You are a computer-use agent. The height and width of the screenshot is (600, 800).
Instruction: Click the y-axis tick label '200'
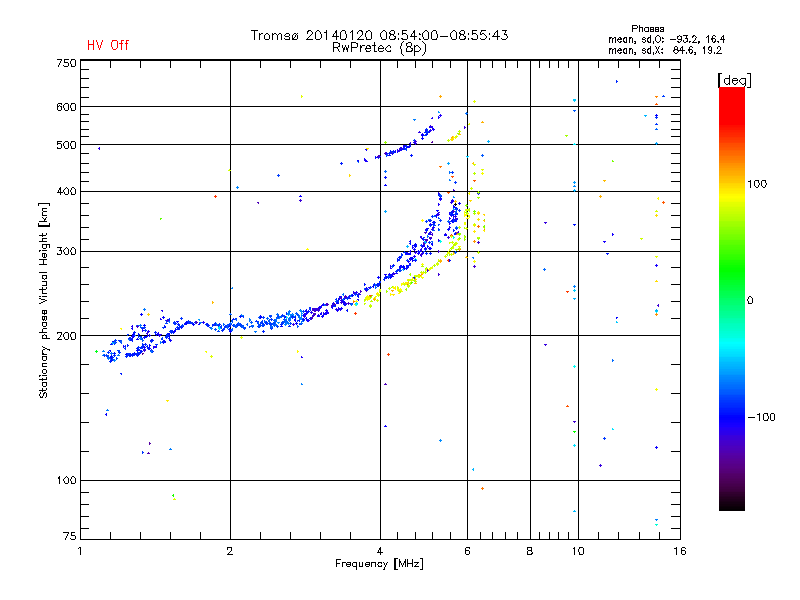coord(66,336)
